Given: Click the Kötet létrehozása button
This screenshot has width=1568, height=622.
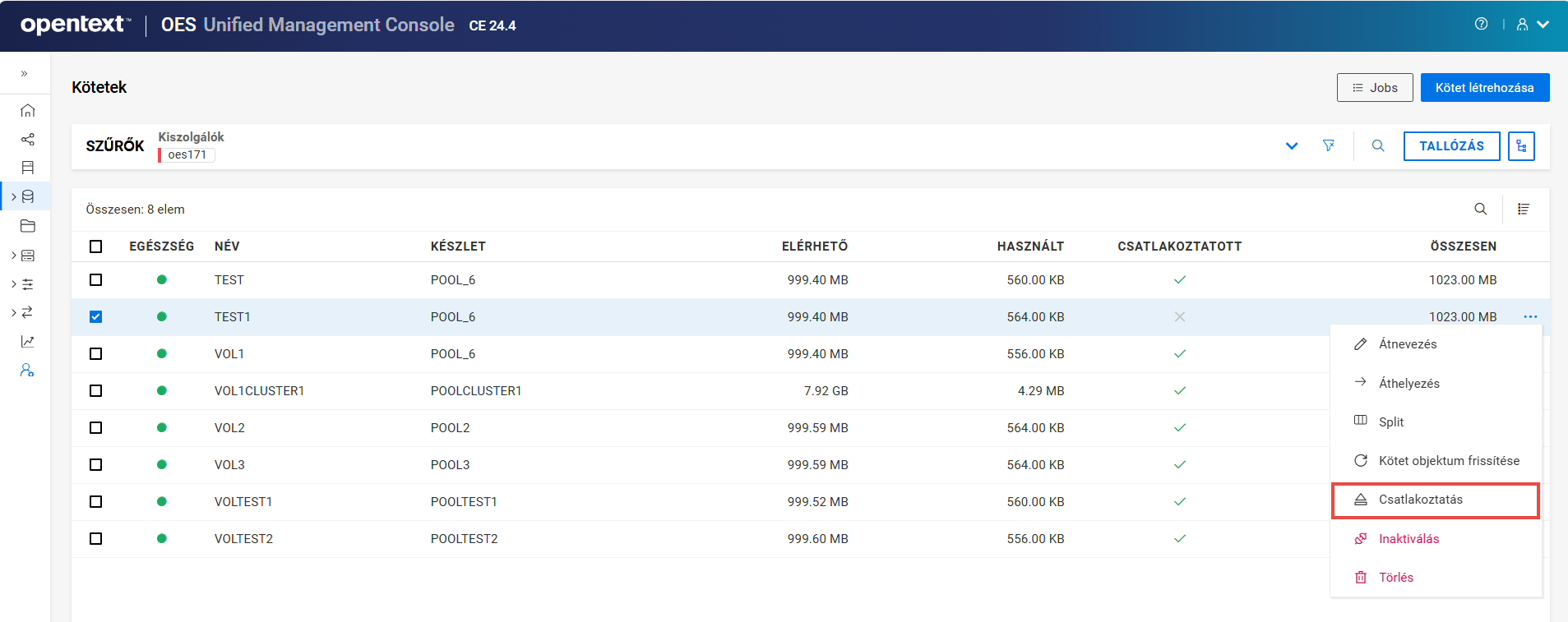Looking at the screenshot, I should point(1484,88).
